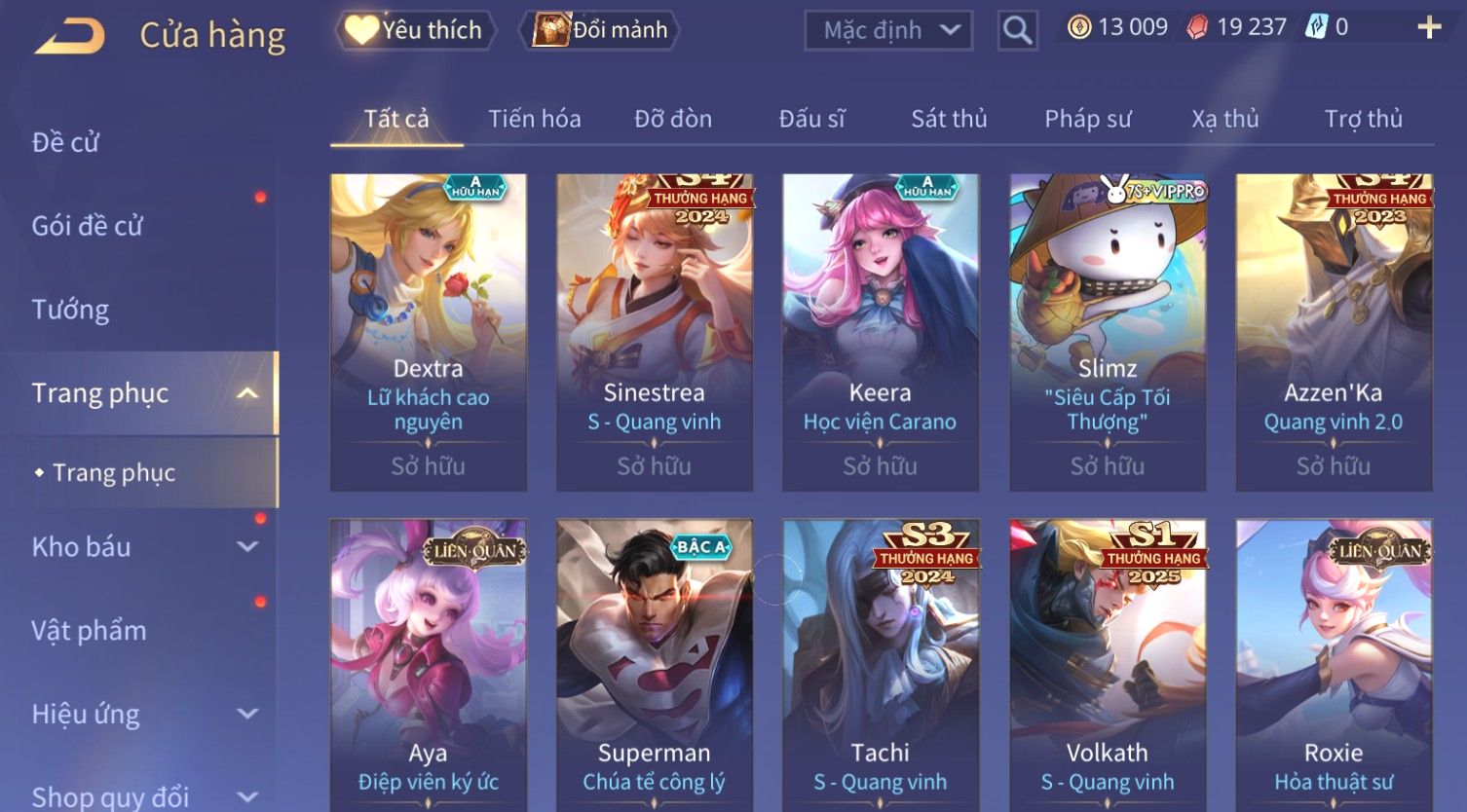Click the back arrow icon
The height and width of the screenshot is (812, 1467).
point(70,37)
